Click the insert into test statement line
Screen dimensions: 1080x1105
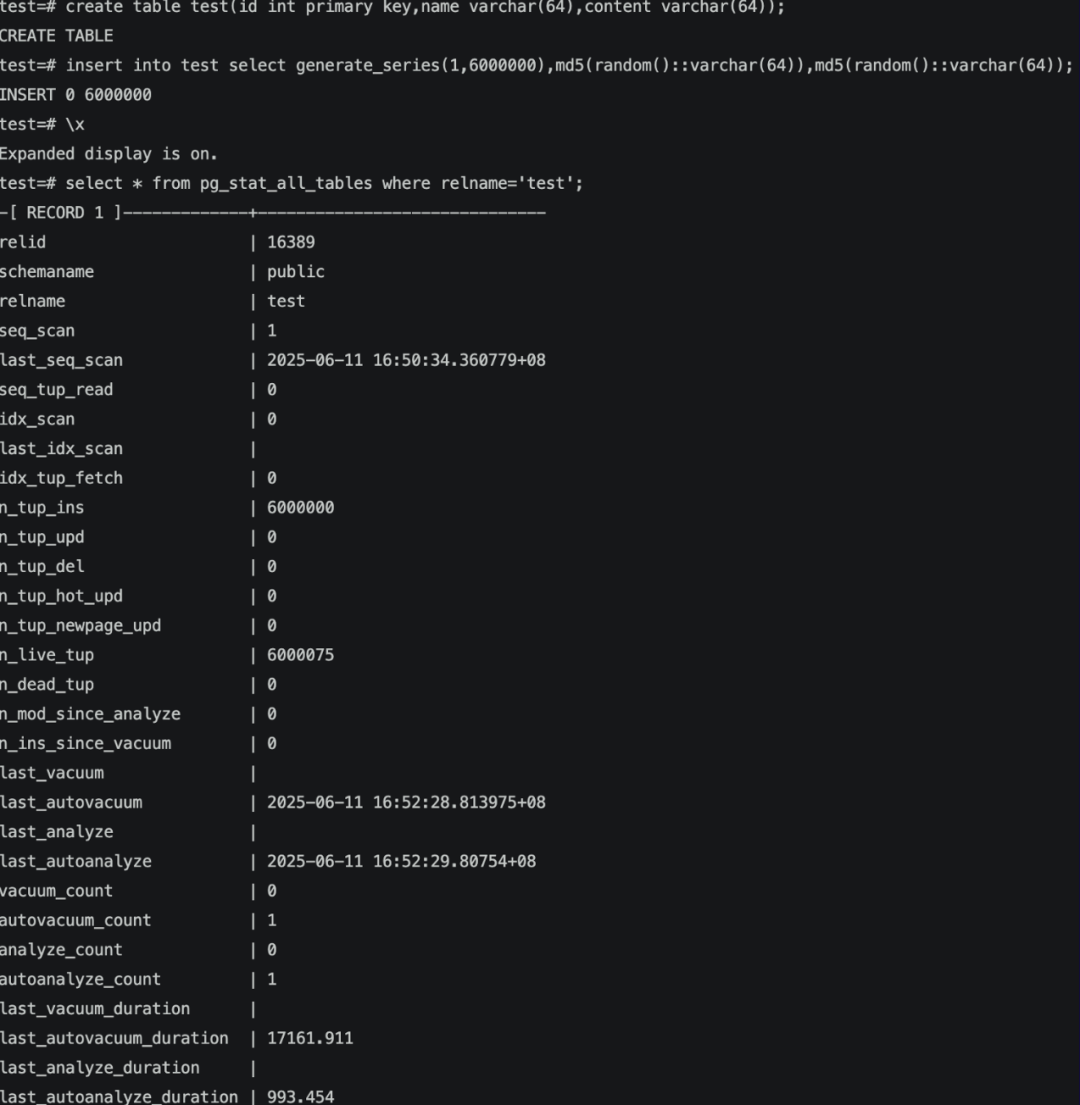(x=536, y=66)
